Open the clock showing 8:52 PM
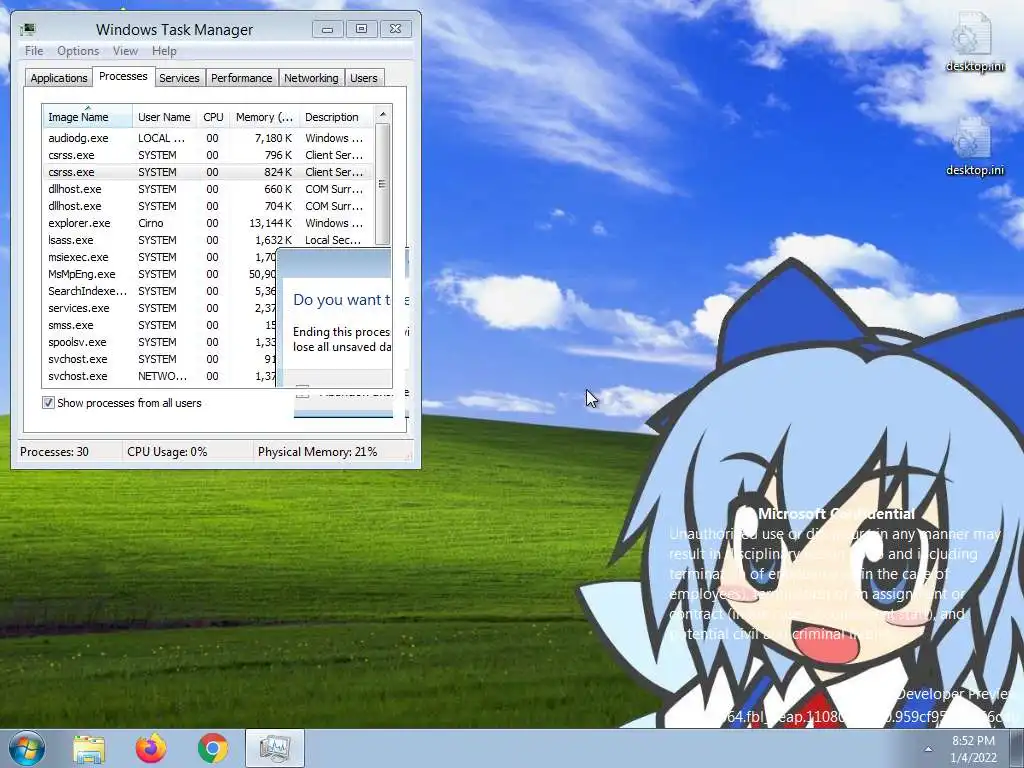The width and height of the screenshot is (1024, 768). click(973, 749)
